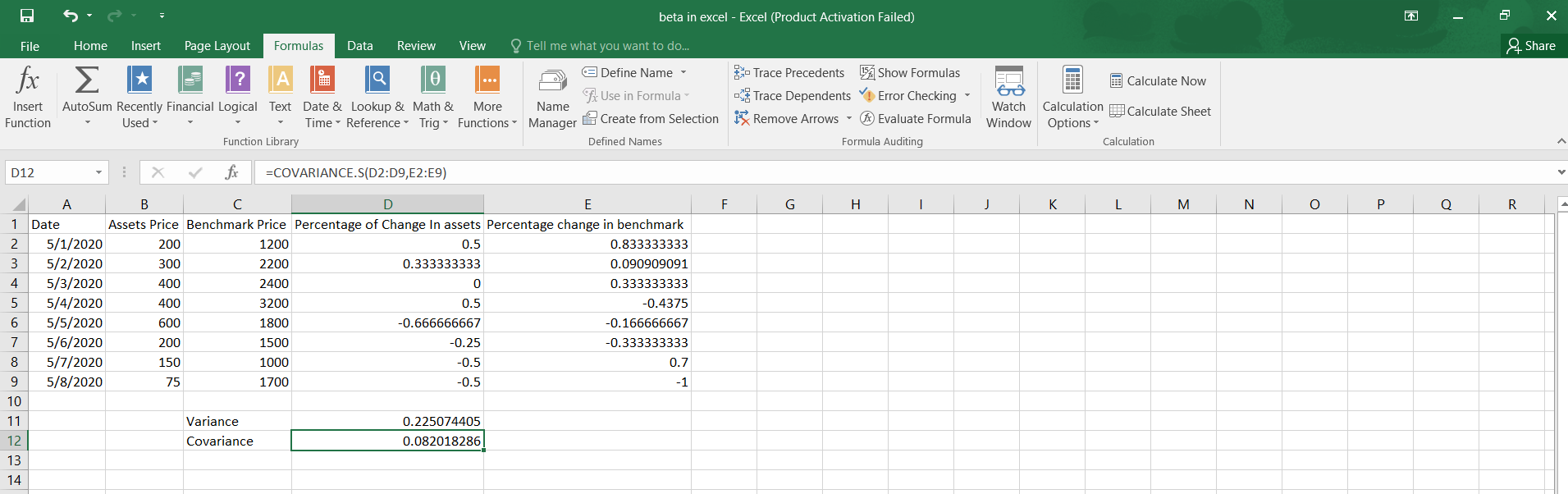The width and height of the screenshot is (1568, 494).
Task: Click the AutoSum sigma icon
Action: point(87,80)
